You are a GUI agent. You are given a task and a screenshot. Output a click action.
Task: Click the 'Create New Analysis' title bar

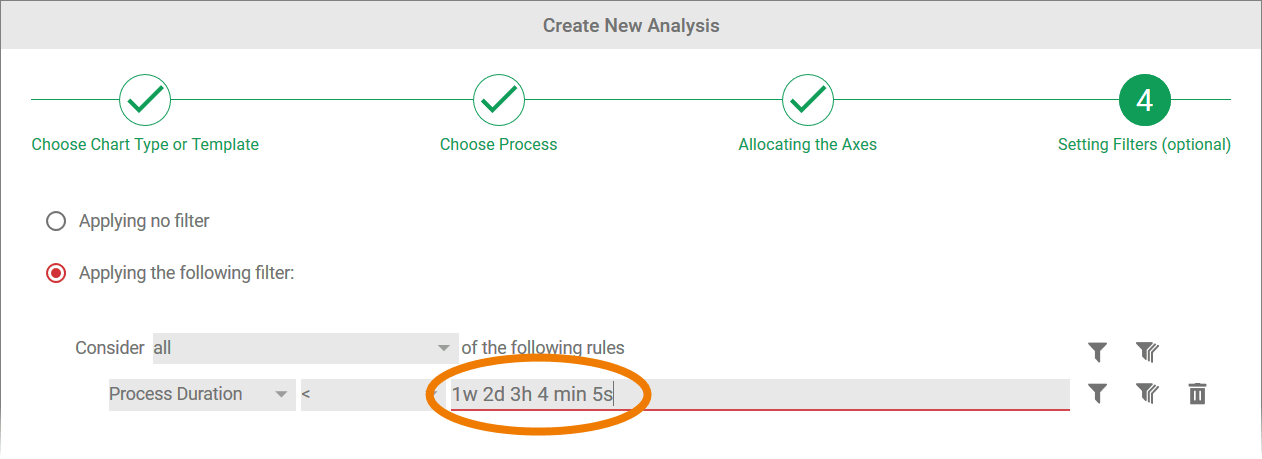pyautogui.click(x=631, y=25)
